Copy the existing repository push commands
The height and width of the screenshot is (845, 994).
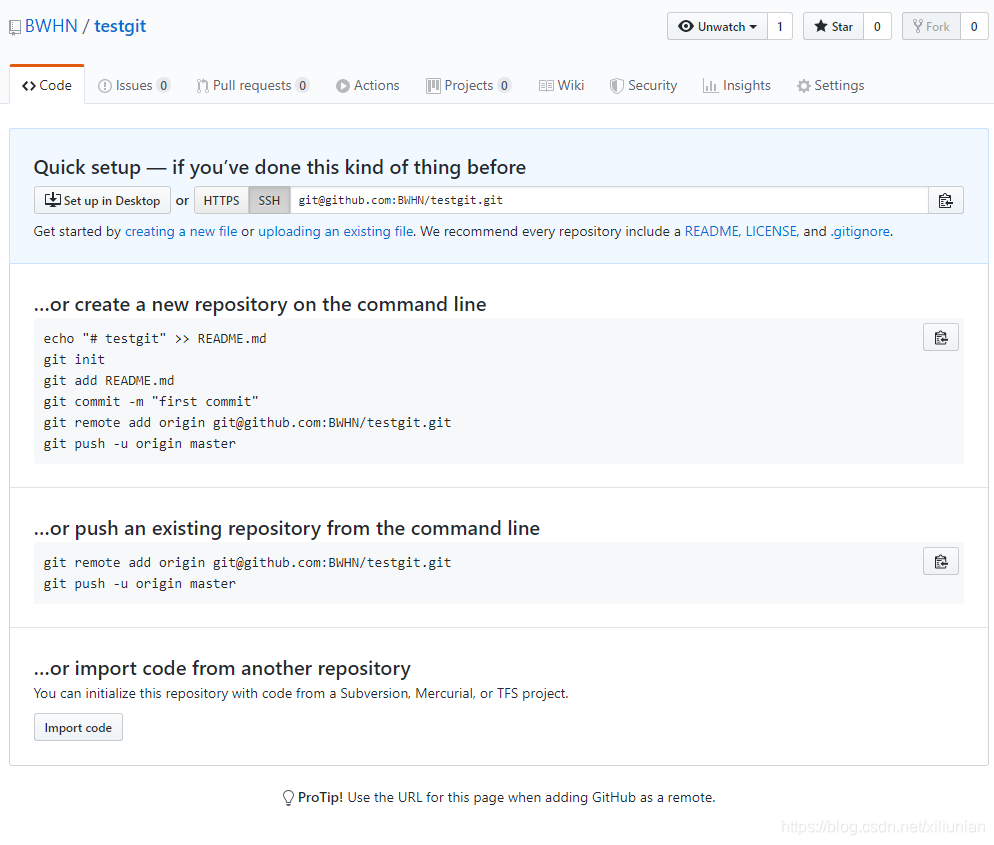tap(940, 561)
